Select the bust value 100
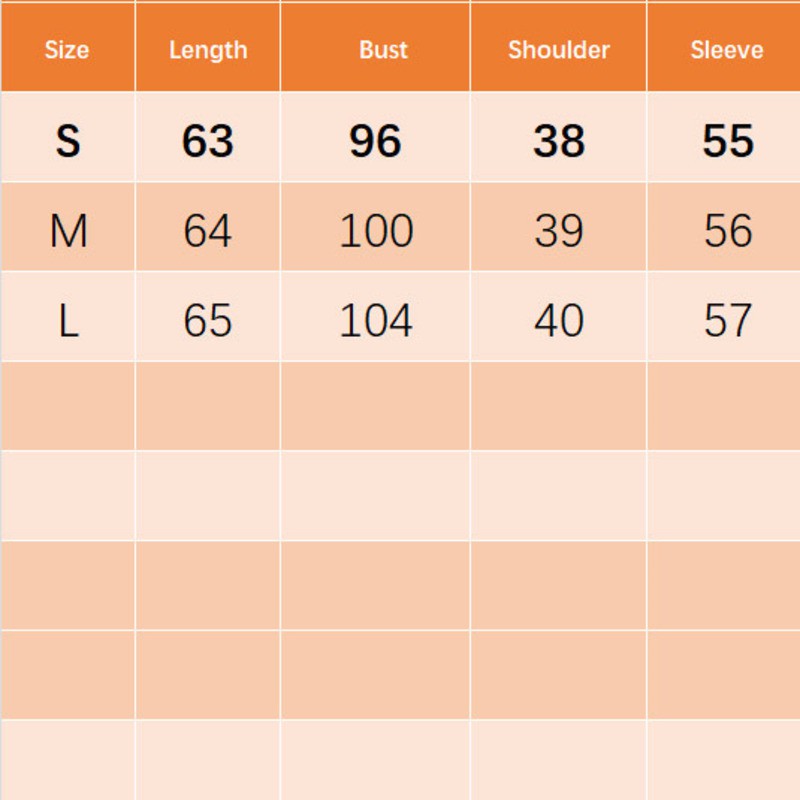Image resolution: width=800 pixels, height=800 pixels. (x=376, y=231)
